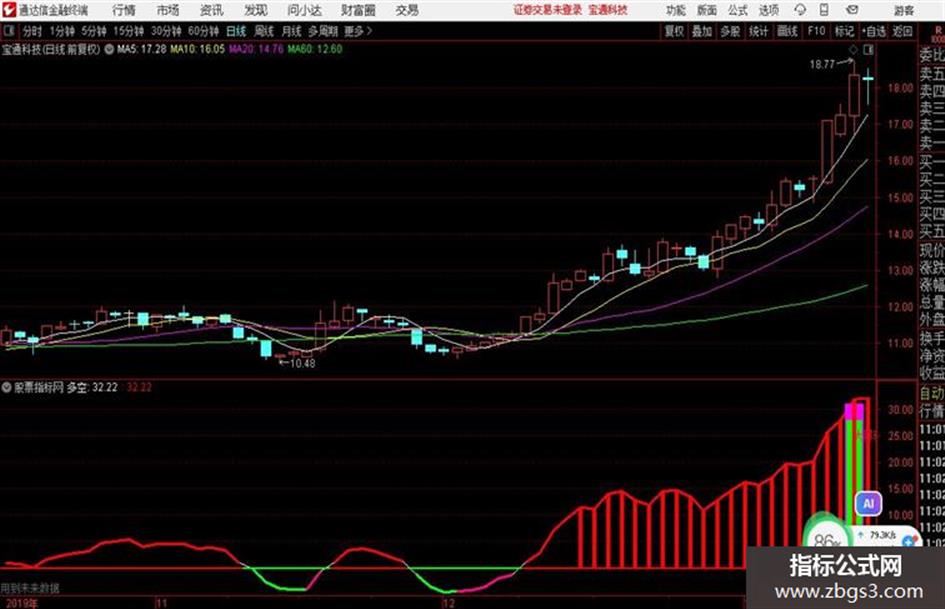Click the 多股 multi-stock button

coord(730,31)
